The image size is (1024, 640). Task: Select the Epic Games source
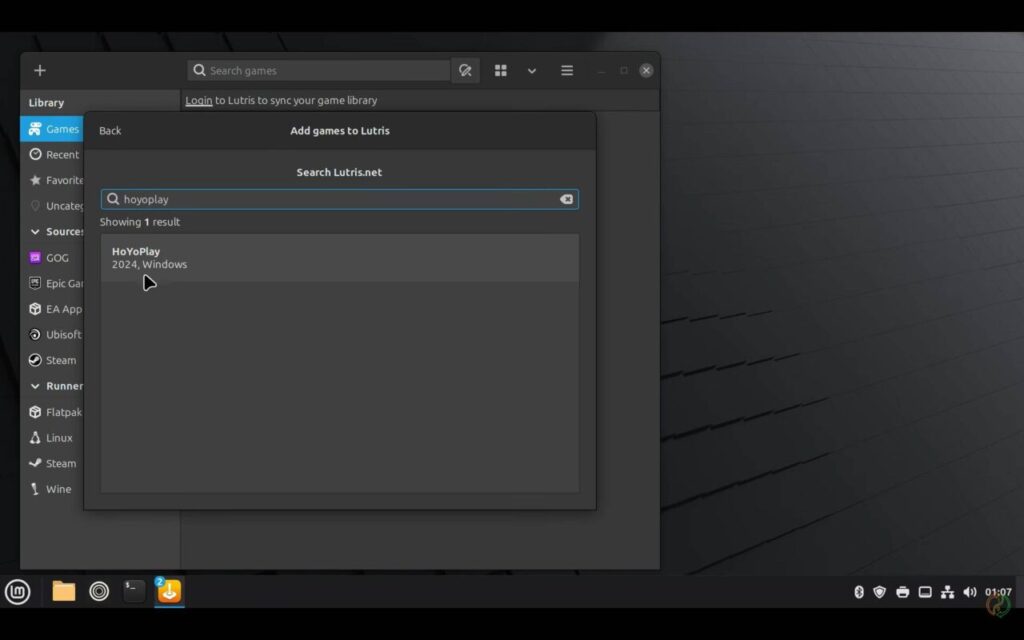[x=52, y=283]
